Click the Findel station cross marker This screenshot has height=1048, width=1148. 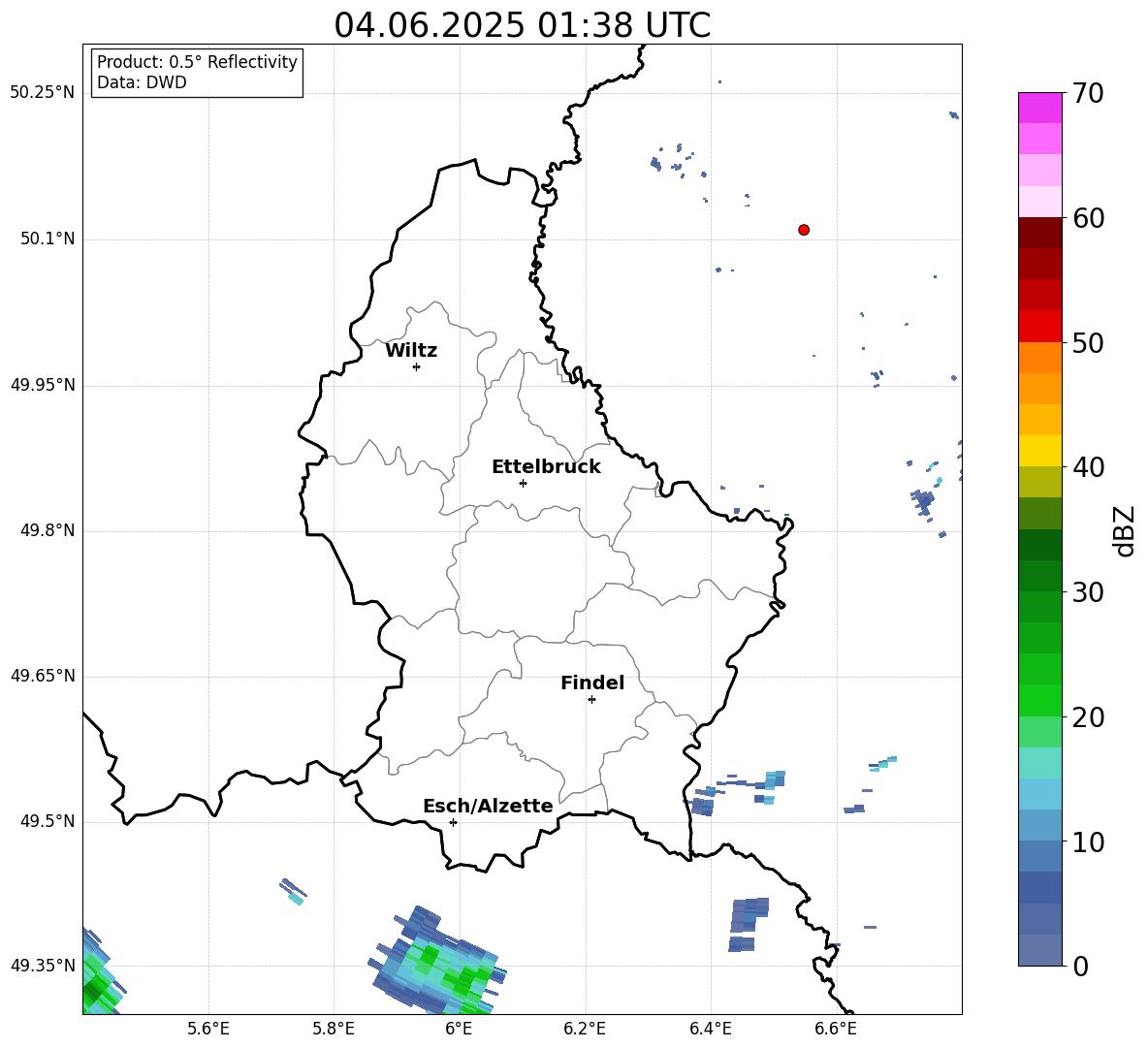[591, 699]
